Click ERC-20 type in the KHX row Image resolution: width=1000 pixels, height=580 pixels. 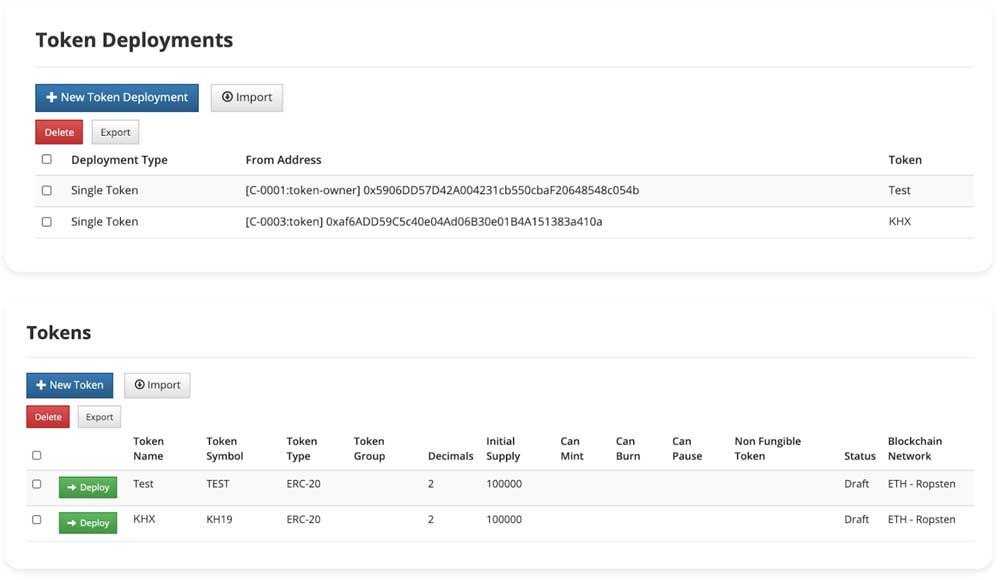(x=303, y=519)
